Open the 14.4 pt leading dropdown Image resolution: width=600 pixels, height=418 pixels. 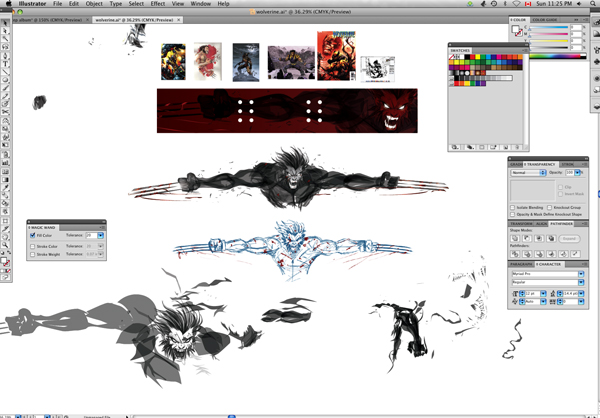click(x=581, y=294)
